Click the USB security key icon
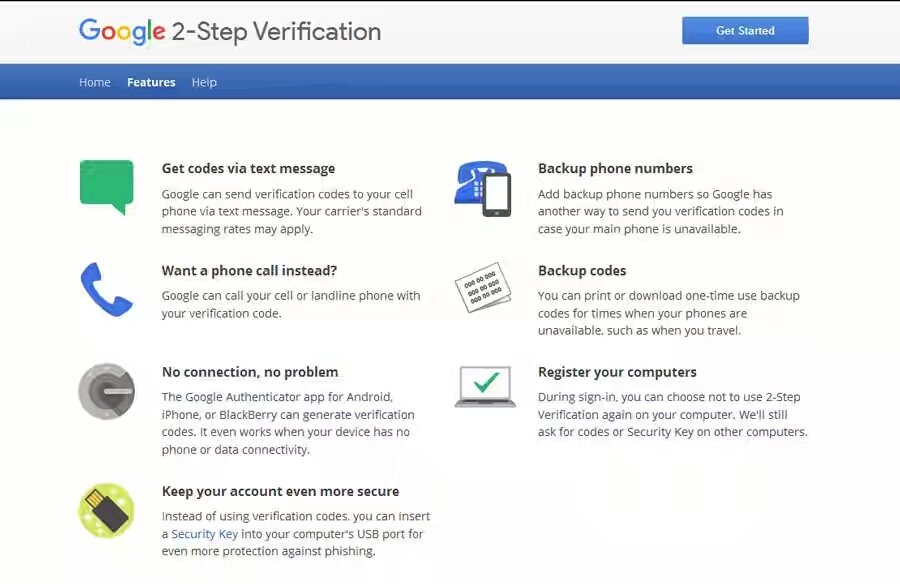The width and height of the screenshot is (900, 584). 107,510
